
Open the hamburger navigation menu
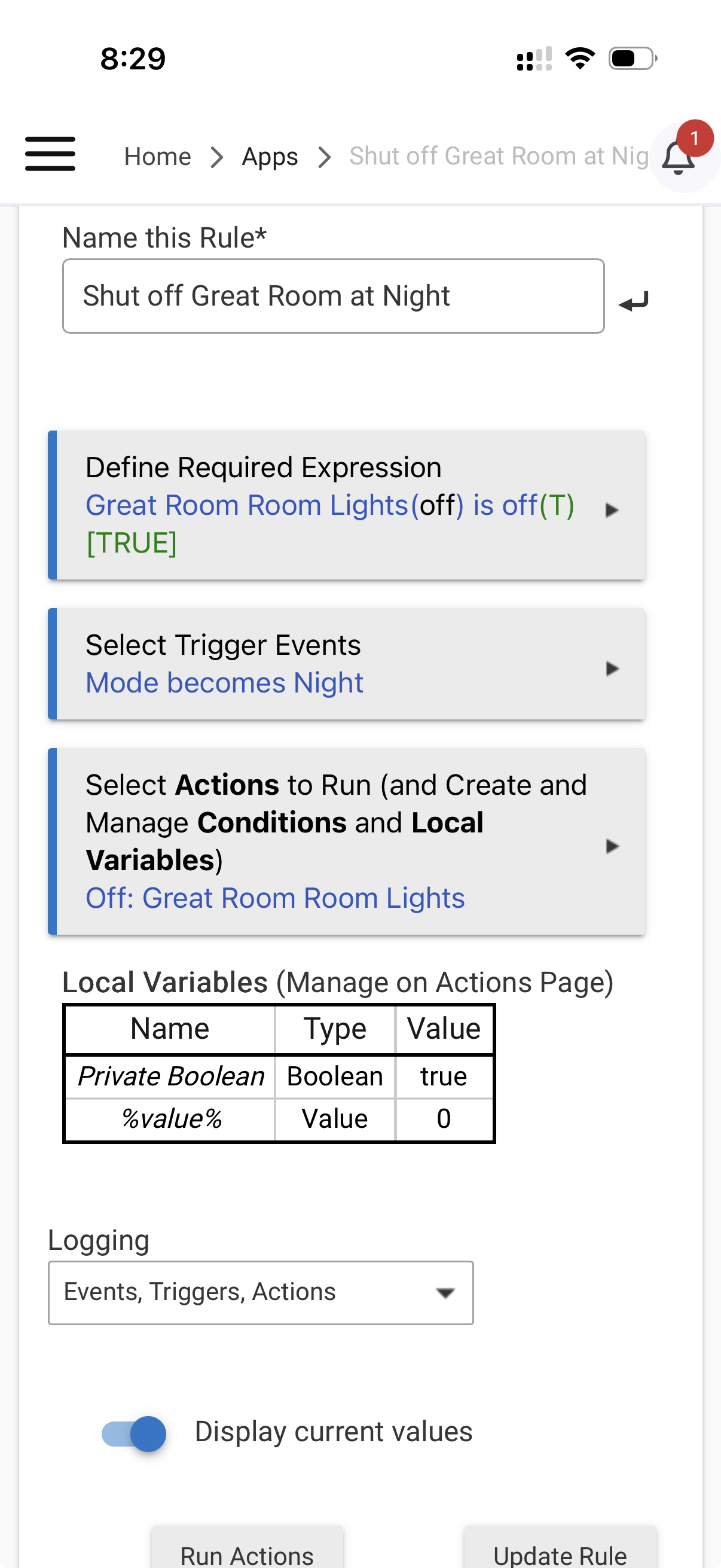pyautogui.click(x=50, y=155)
